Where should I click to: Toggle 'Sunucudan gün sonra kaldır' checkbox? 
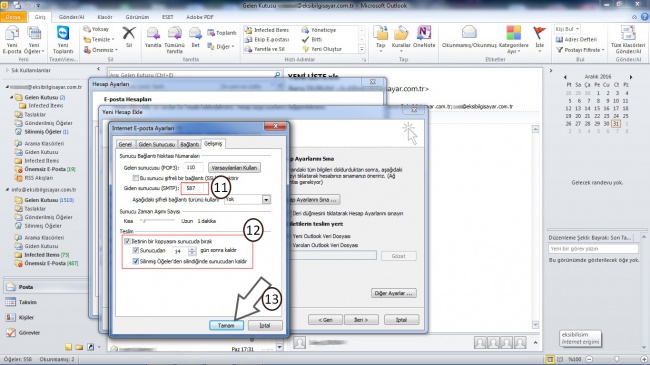point(136,251)
